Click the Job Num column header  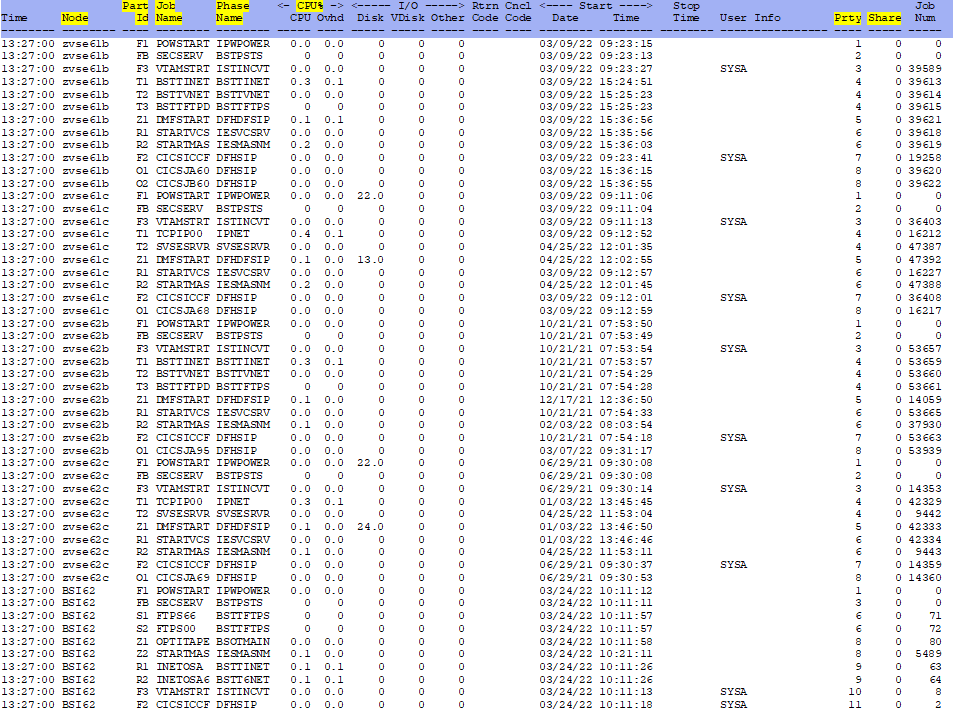click(927, 12)
